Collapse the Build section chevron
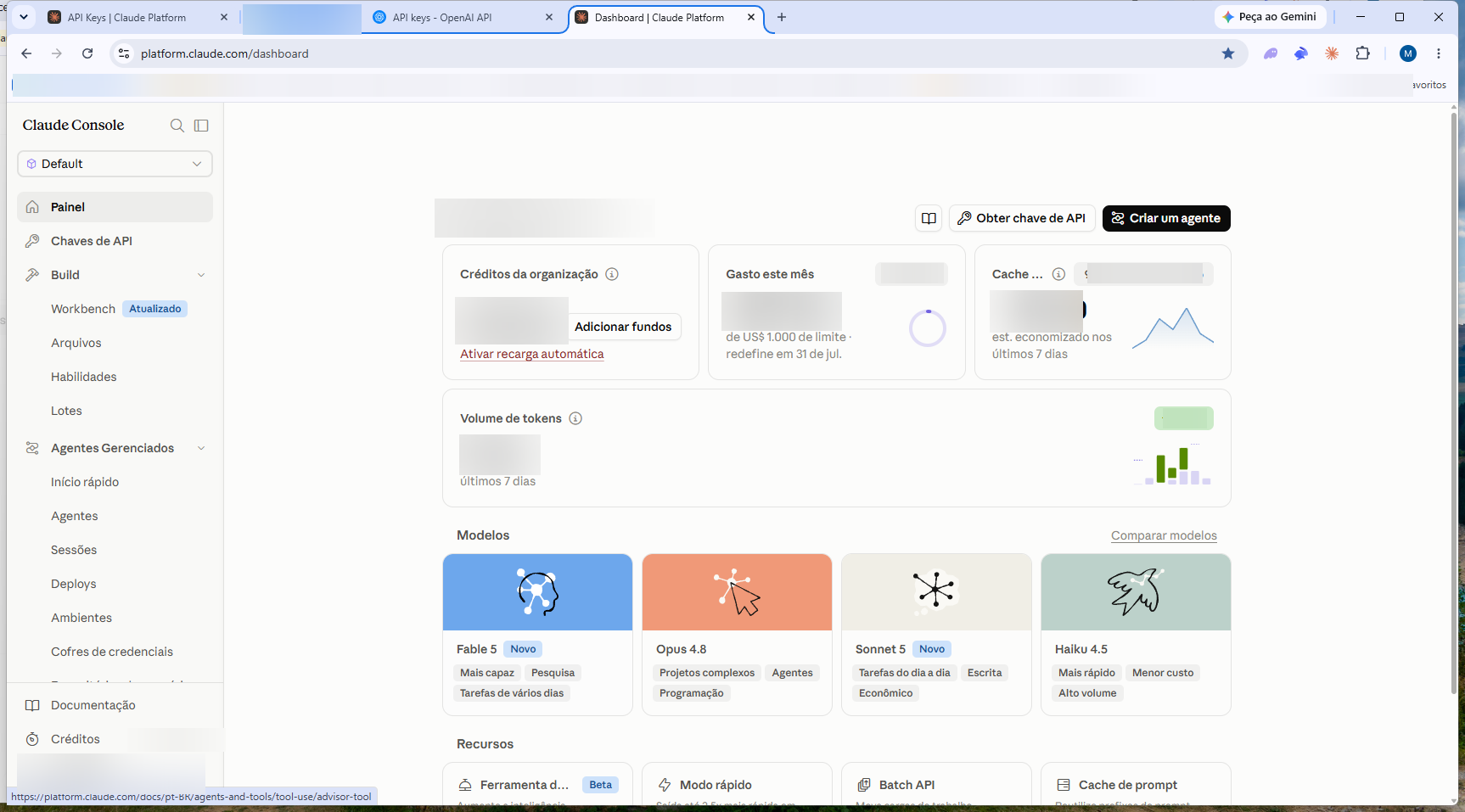This screenshot has height=812, width=1465. tap(201, 275)
